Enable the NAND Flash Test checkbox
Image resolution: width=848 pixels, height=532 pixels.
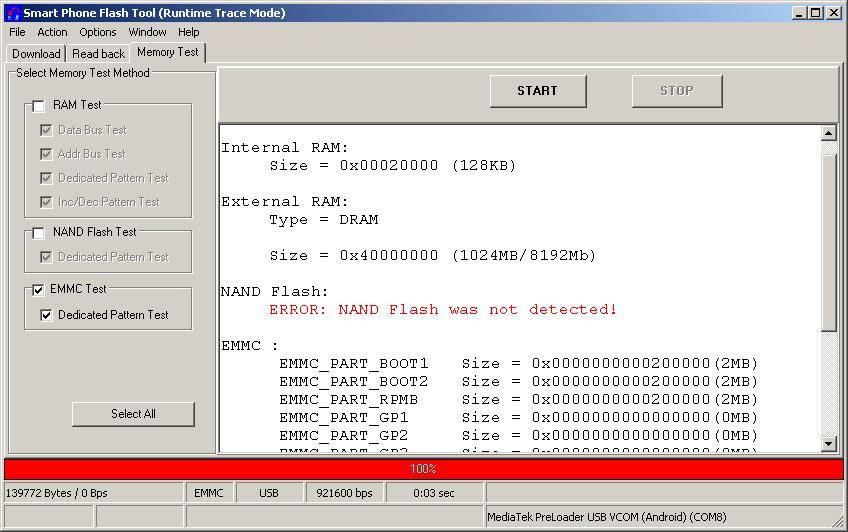(38, 233)
